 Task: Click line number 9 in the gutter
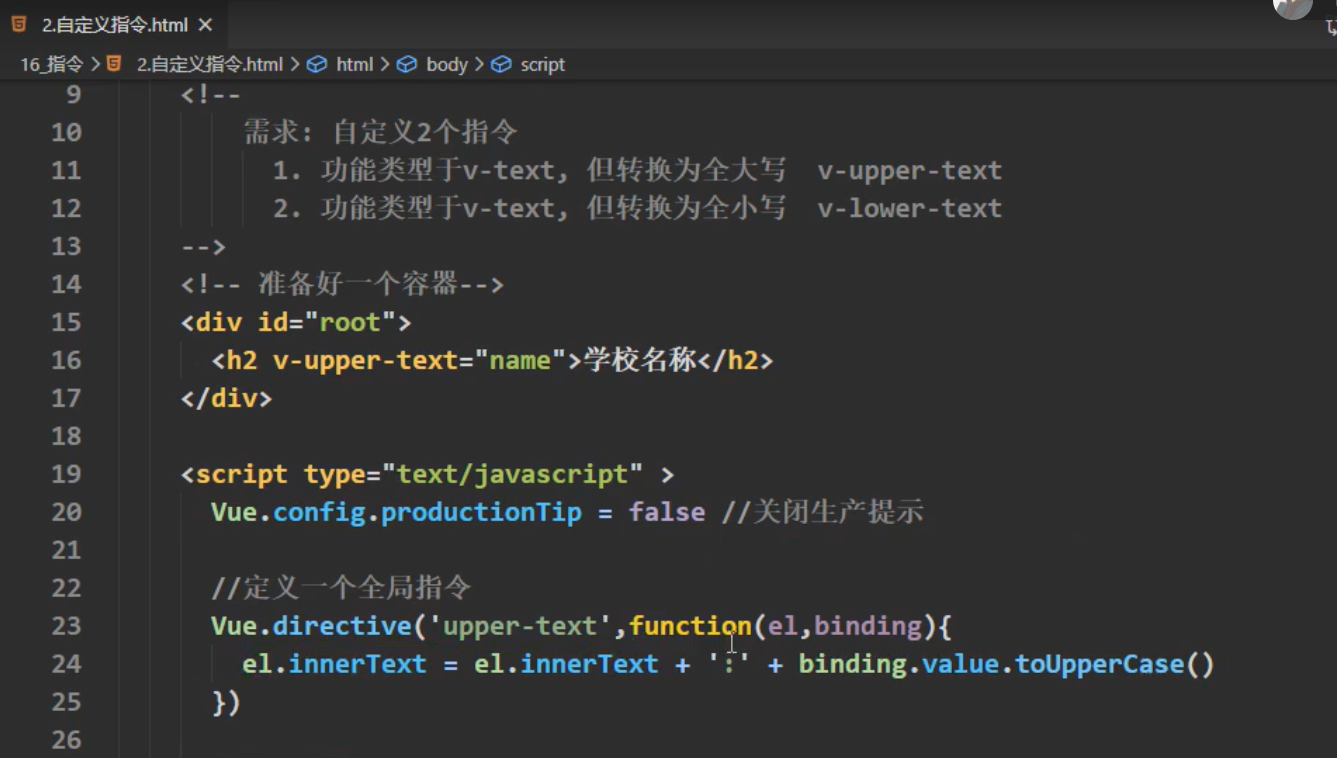point(73,95)
